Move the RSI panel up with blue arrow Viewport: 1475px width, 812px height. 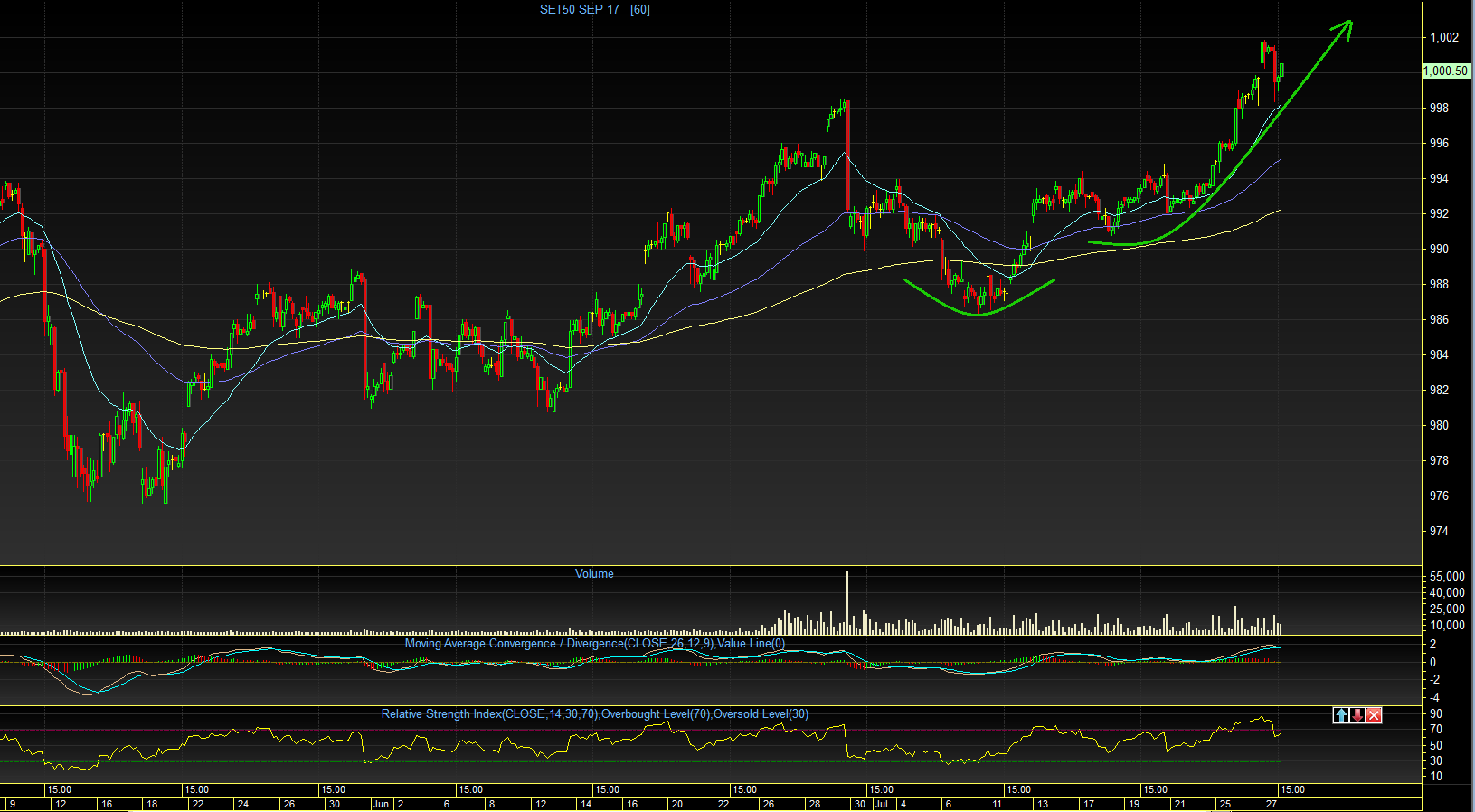click(1341, 715)
